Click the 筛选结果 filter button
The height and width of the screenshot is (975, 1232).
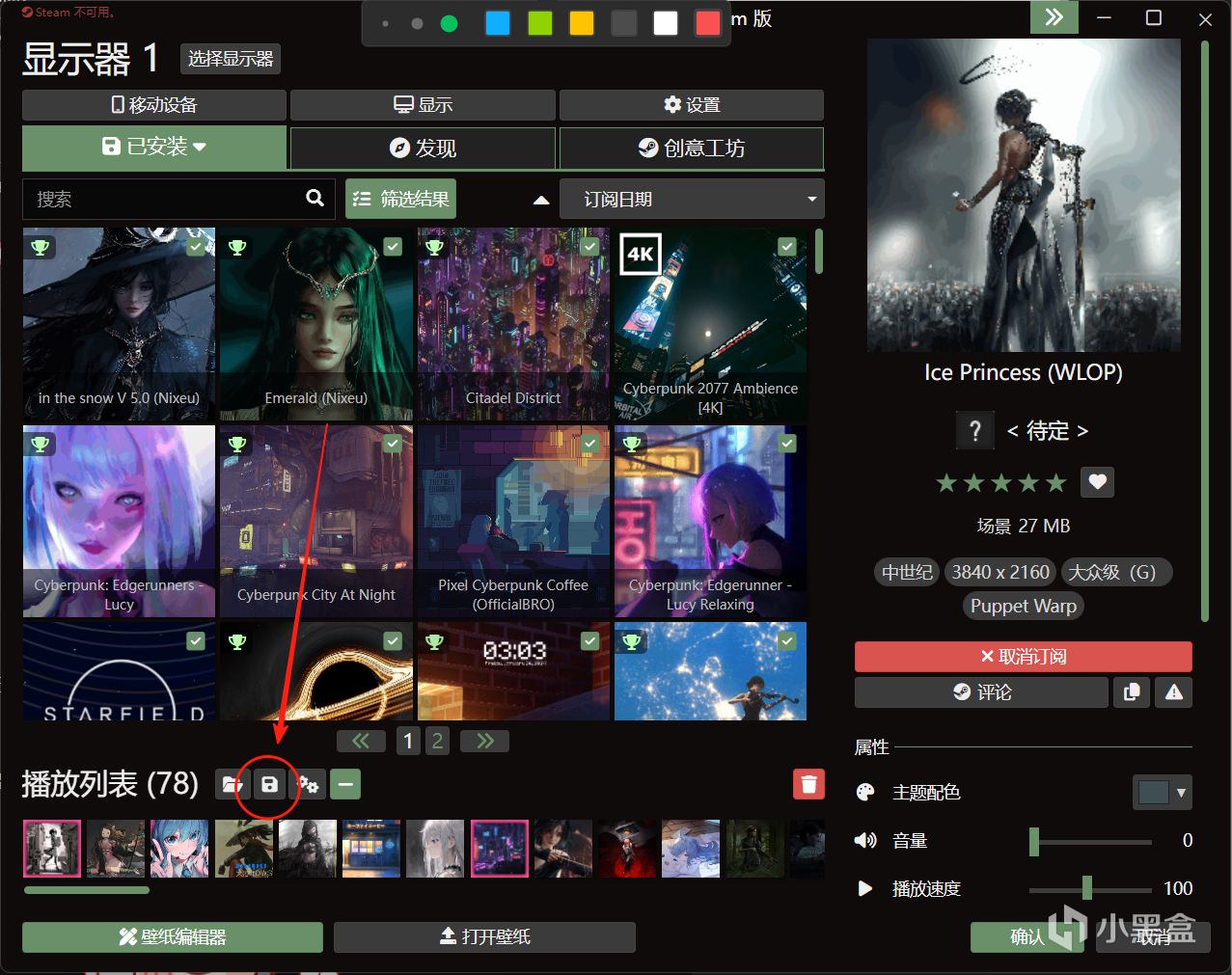400,199
